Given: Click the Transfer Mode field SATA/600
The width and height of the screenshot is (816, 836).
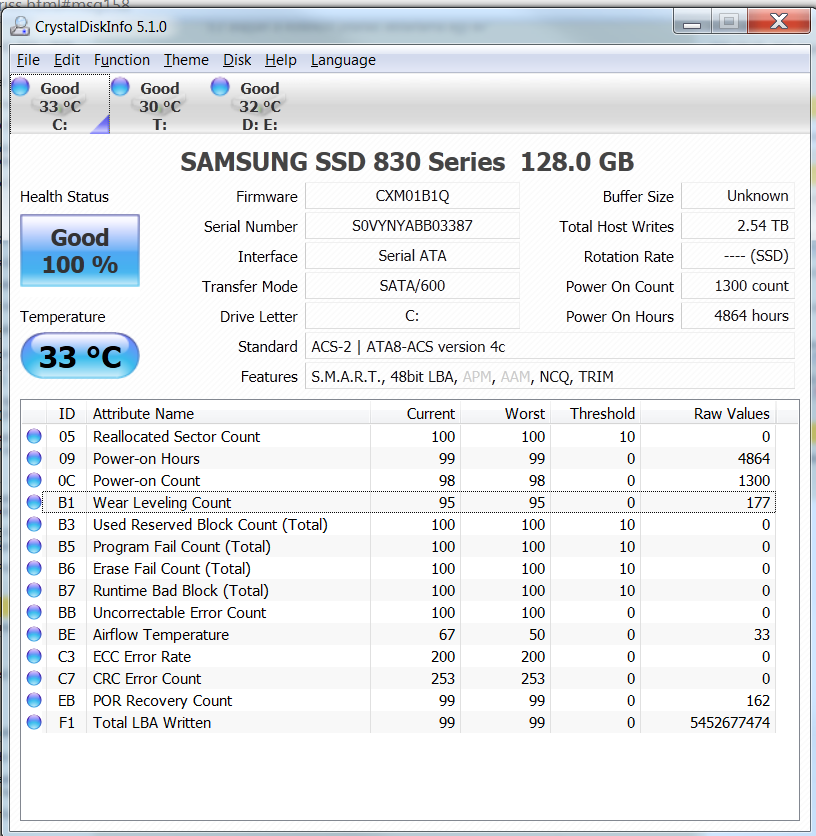Looking at the screenshot, I should pyautogui.click(x=412, y=286).
